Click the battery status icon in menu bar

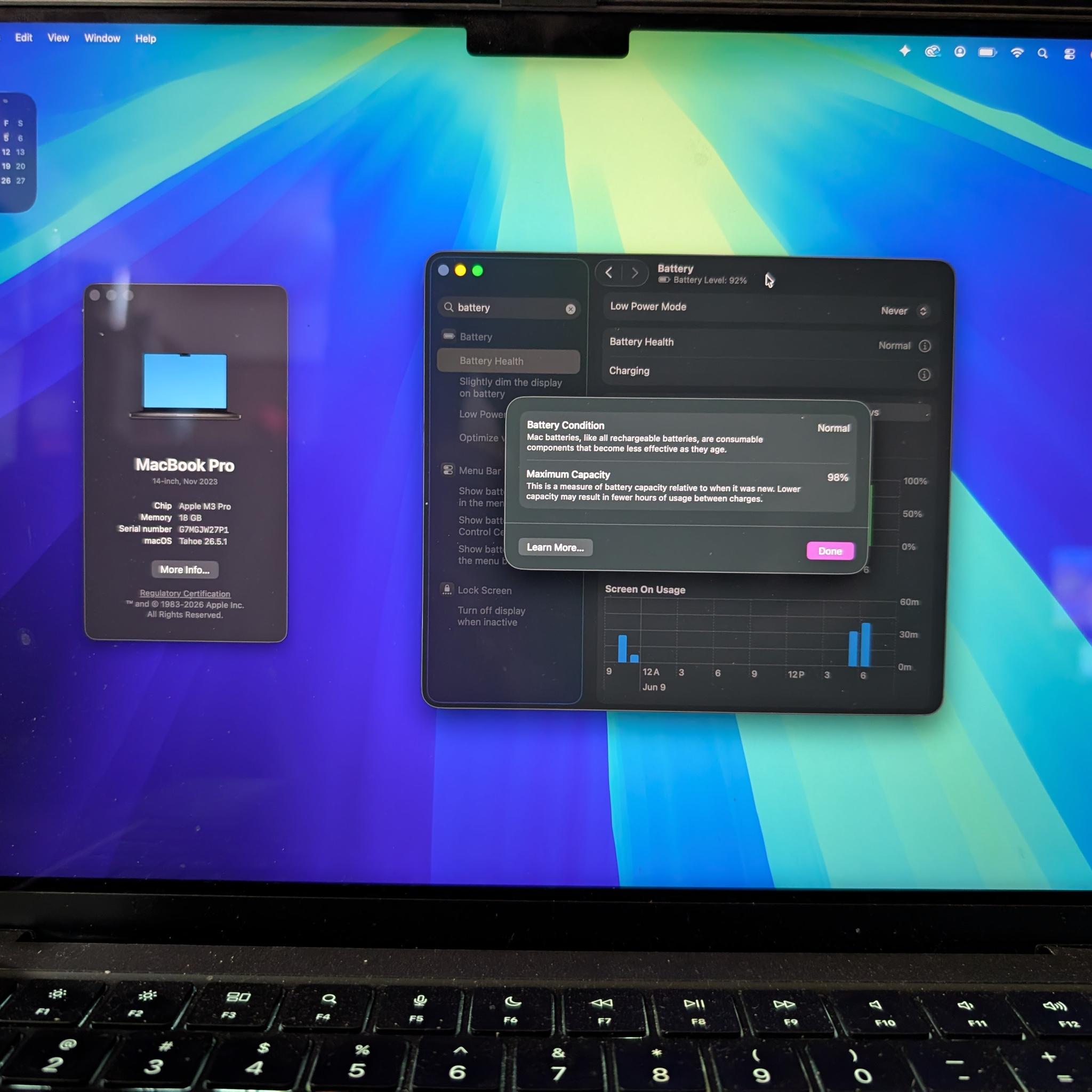point(987,53)
